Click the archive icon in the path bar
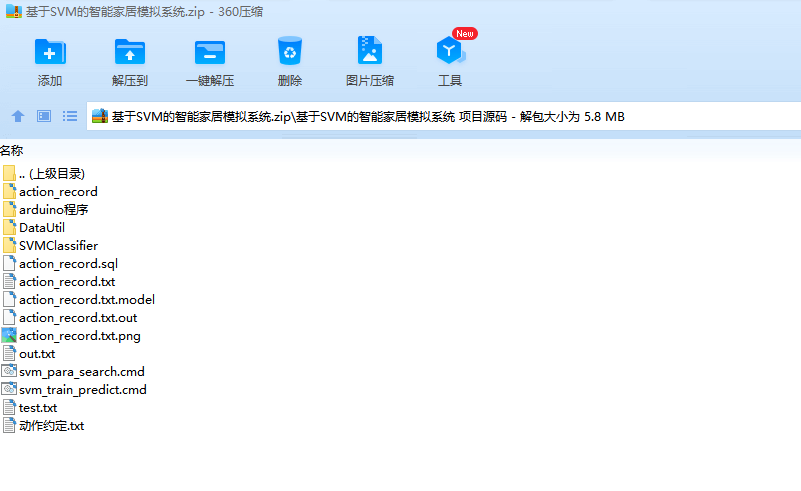The height and width of the screenshot is (491, 801). tap(100, 116)
